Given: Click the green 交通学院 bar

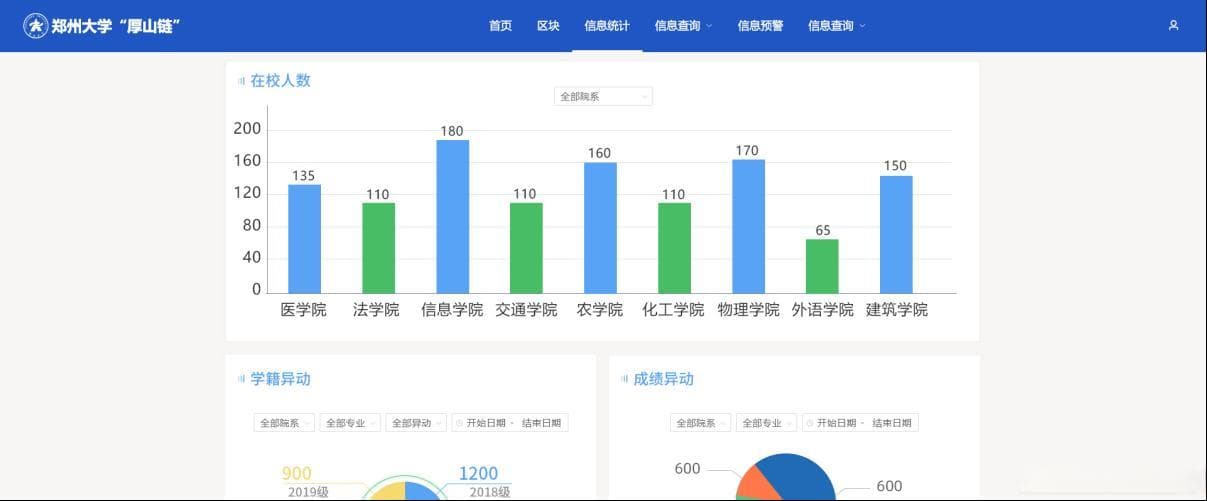Looking at the screenshot, I should [x=526, y=248].
